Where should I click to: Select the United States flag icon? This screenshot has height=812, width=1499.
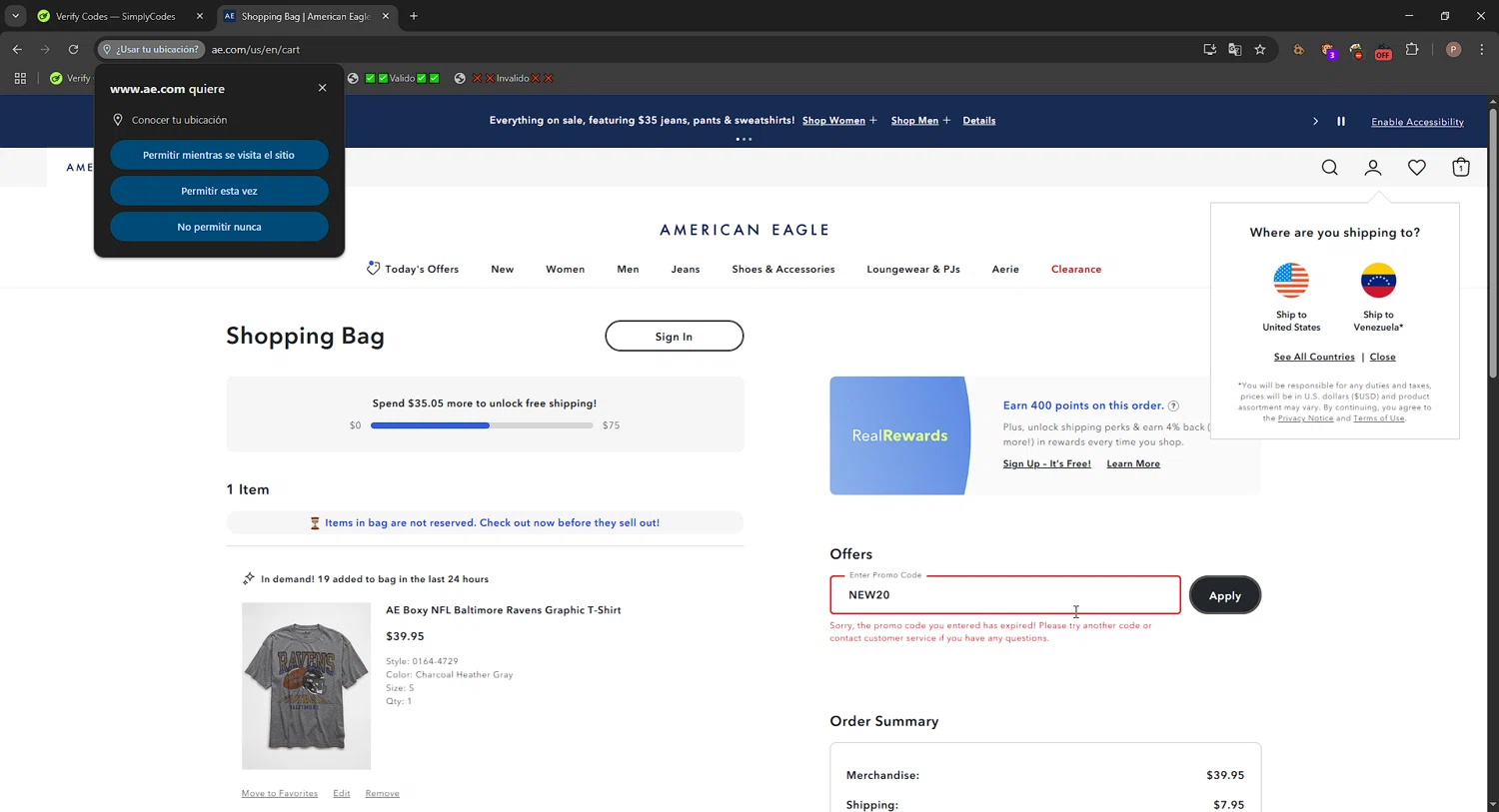click(1291, 281)
